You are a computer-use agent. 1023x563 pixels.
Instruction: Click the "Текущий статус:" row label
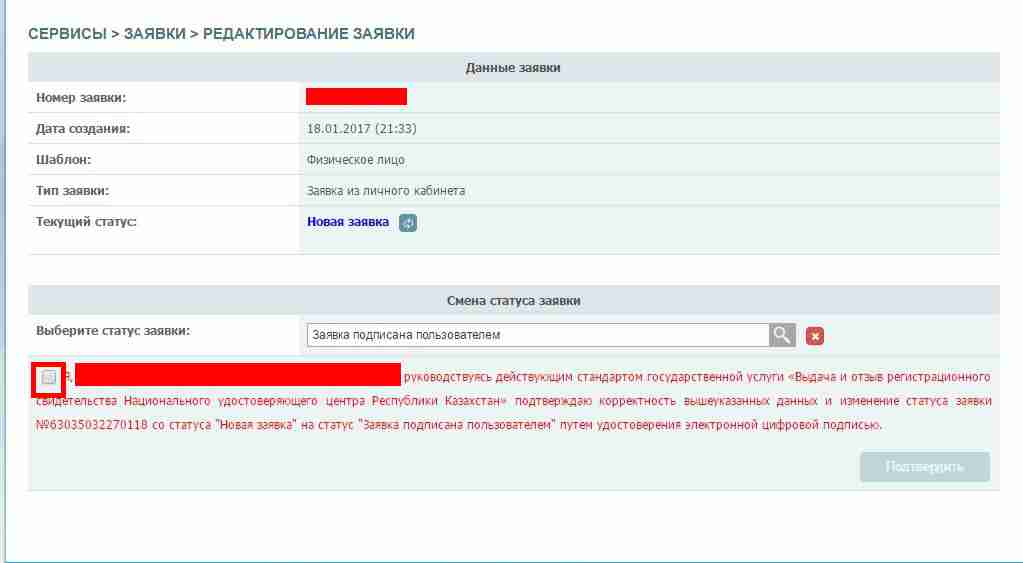click(x=86, y=221)
